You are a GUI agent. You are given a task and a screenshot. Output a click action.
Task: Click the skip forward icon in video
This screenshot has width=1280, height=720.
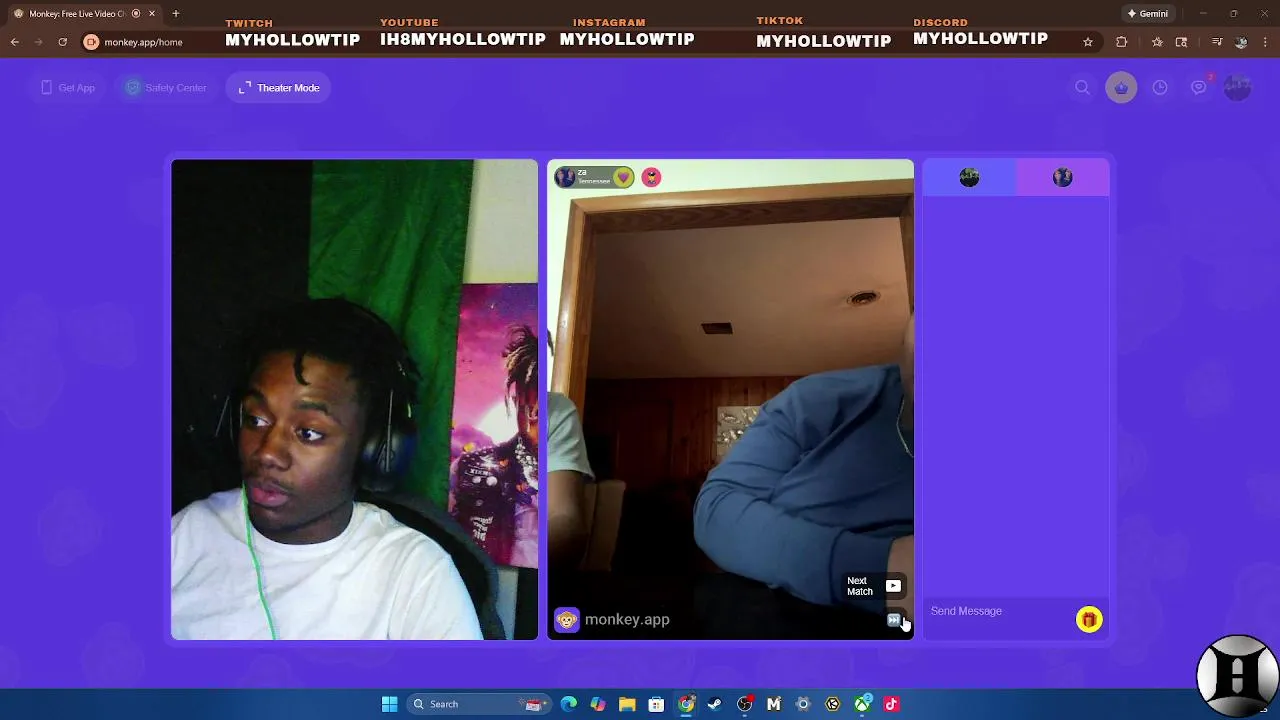pos(894,620)
